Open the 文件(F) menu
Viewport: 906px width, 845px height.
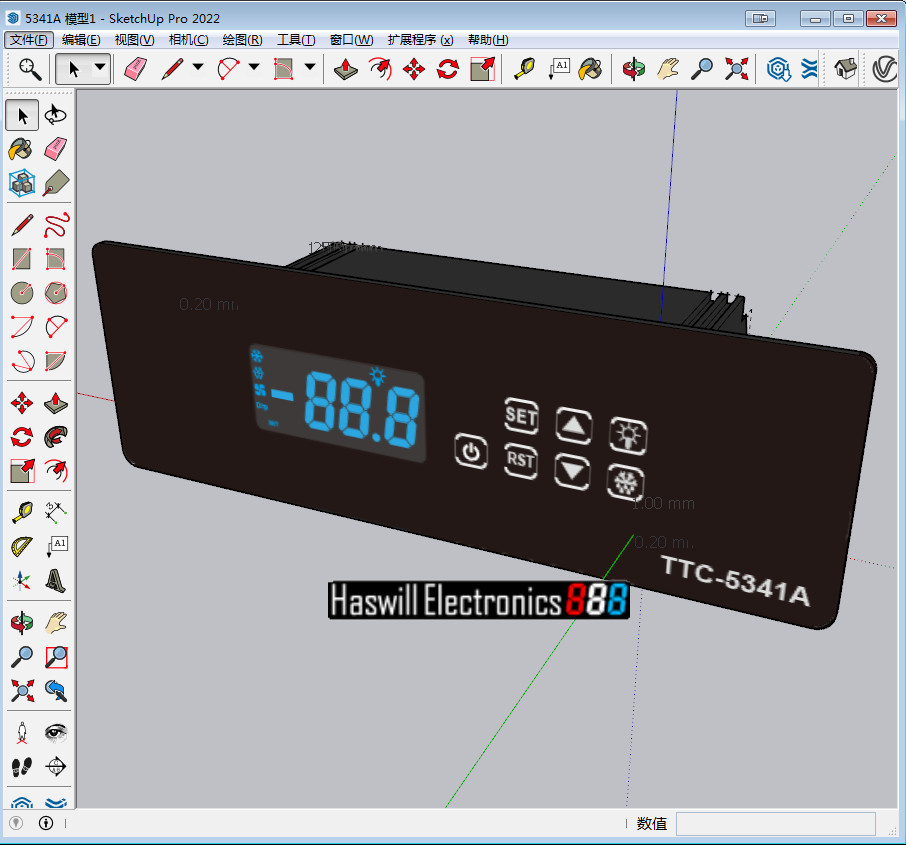(29, 40)
